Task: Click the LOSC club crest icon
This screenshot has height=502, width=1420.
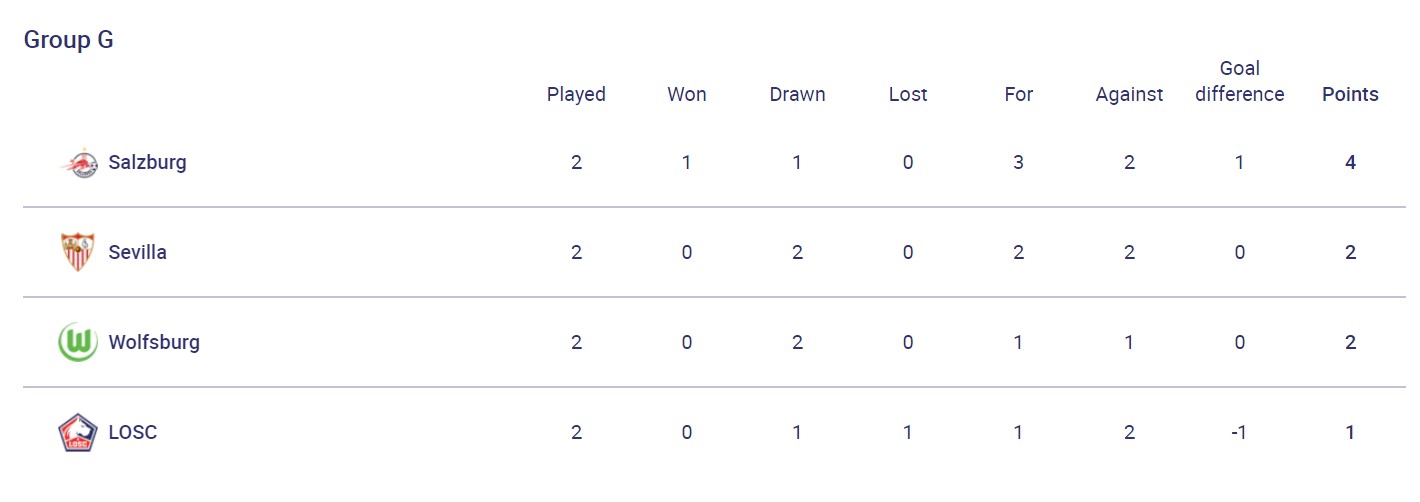Action: click(x=78, y=432)
